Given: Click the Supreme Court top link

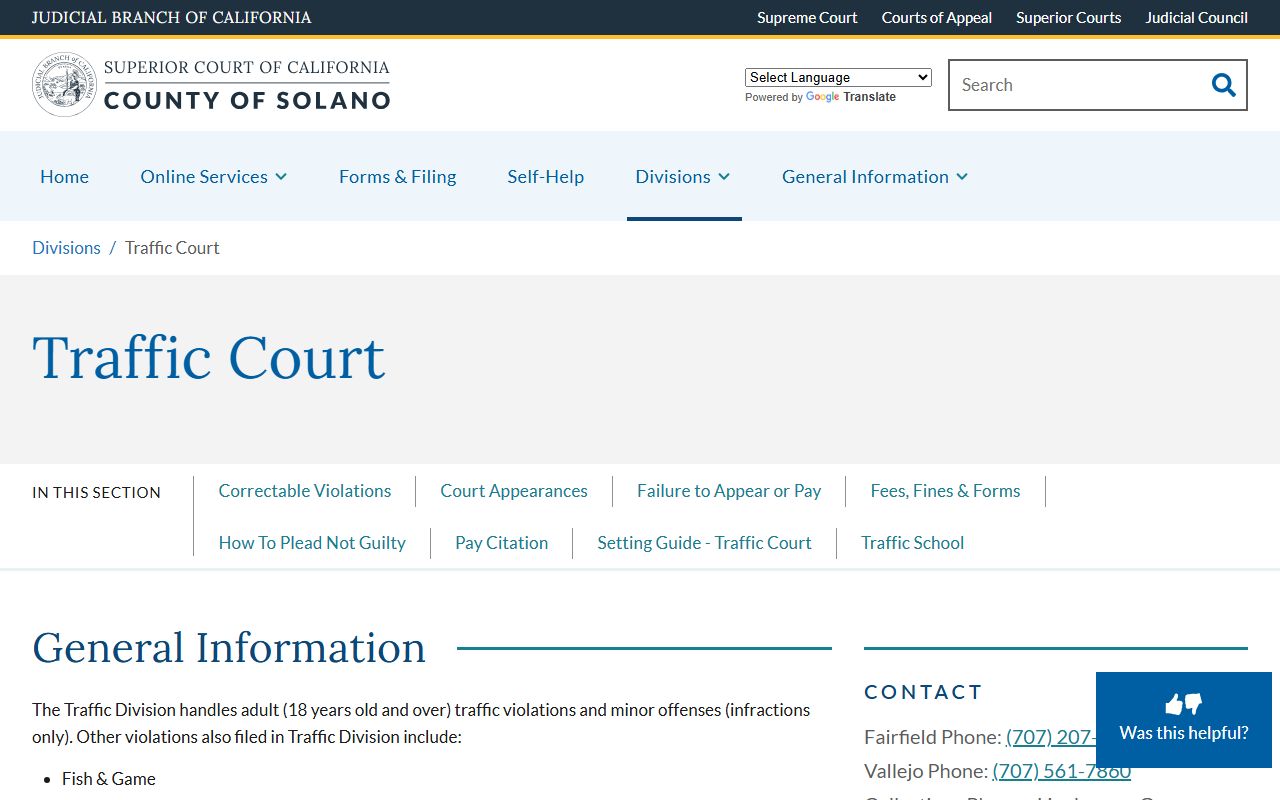Looking at the screenshot, I should point(807,17).
